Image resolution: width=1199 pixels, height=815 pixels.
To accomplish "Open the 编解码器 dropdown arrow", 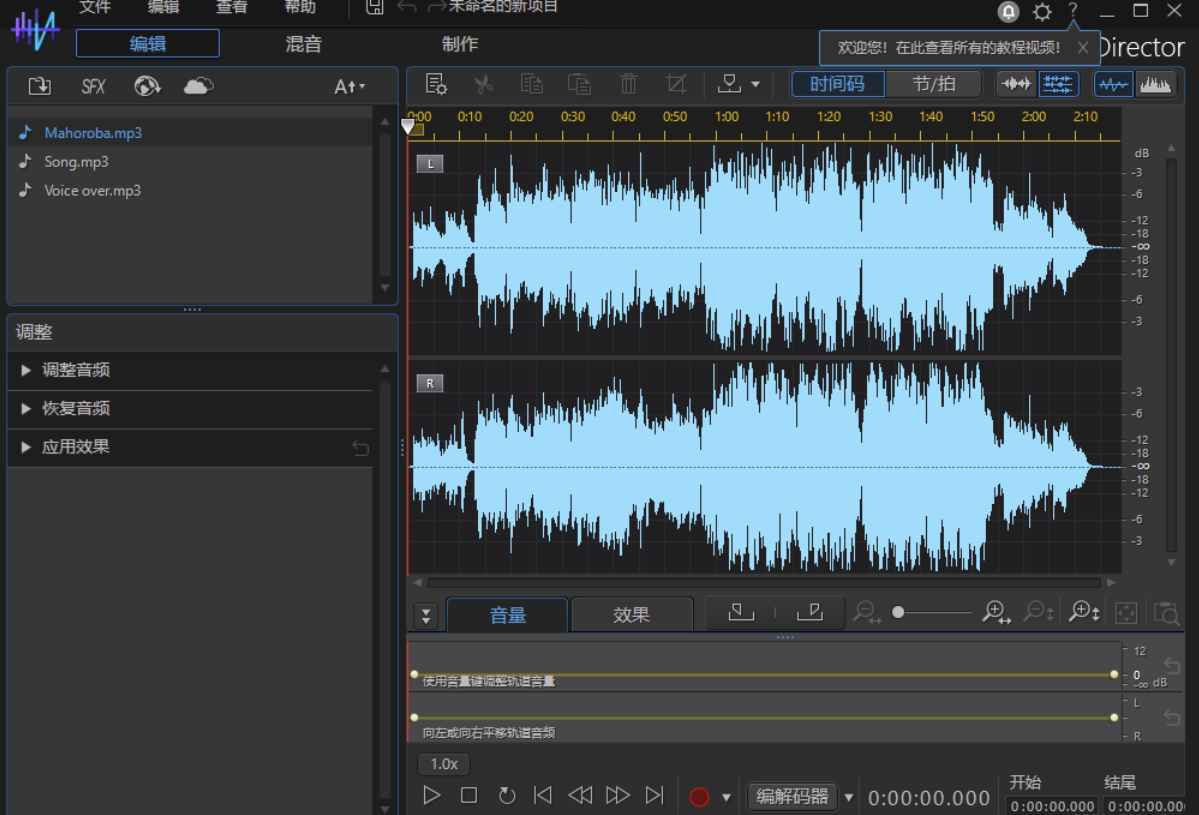I will pyautogui.click(x=849, y=797).
